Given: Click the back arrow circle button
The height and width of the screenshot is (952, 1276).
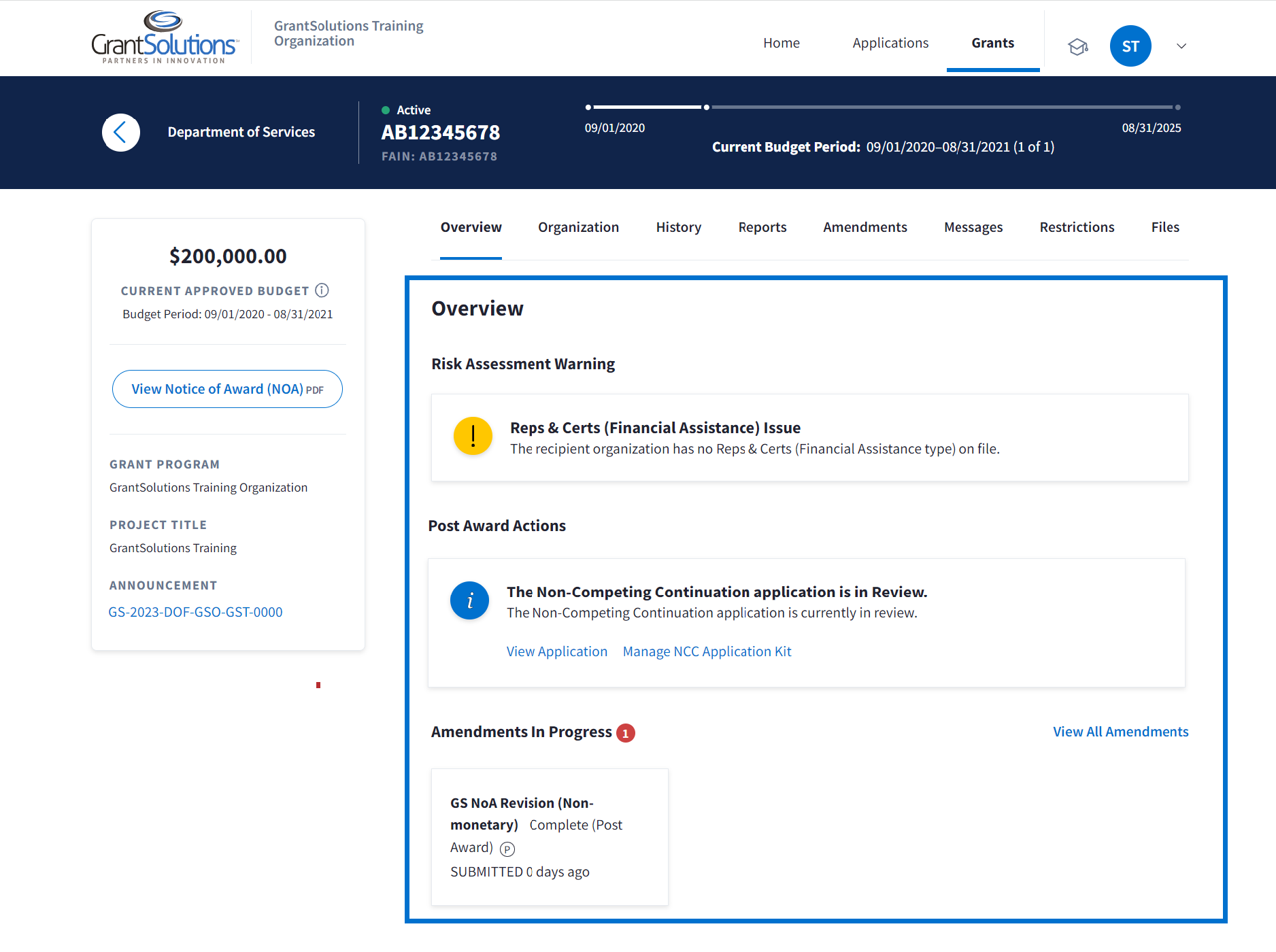Looking at the screenshot, I should 121,133.
